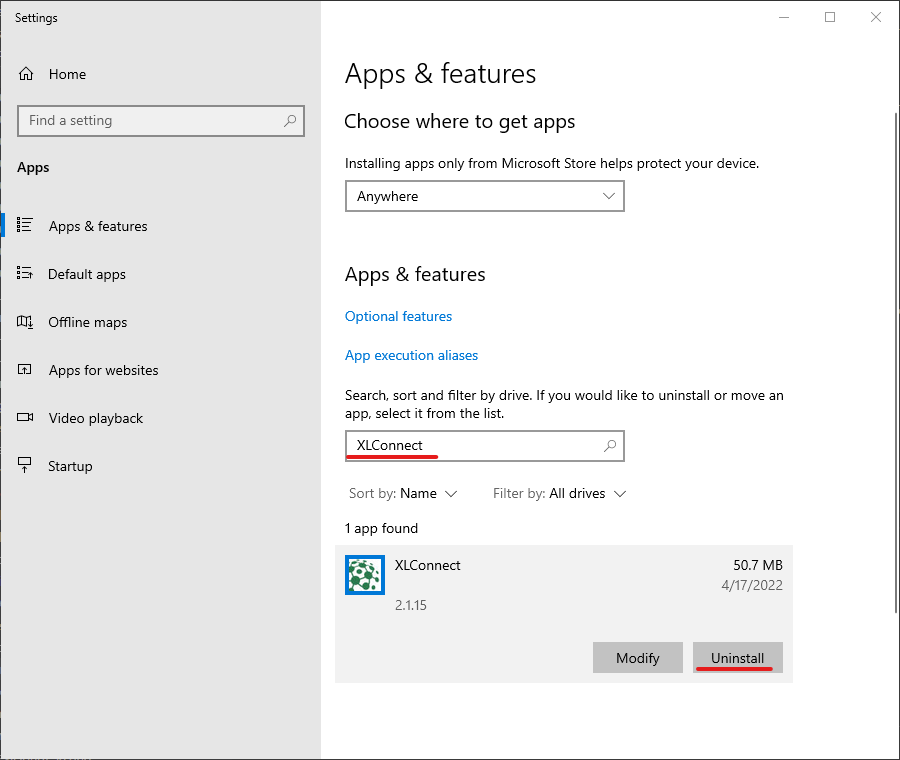Click magnifier icon in XLConnect search box
900x760 pixels.
point(610,446)
